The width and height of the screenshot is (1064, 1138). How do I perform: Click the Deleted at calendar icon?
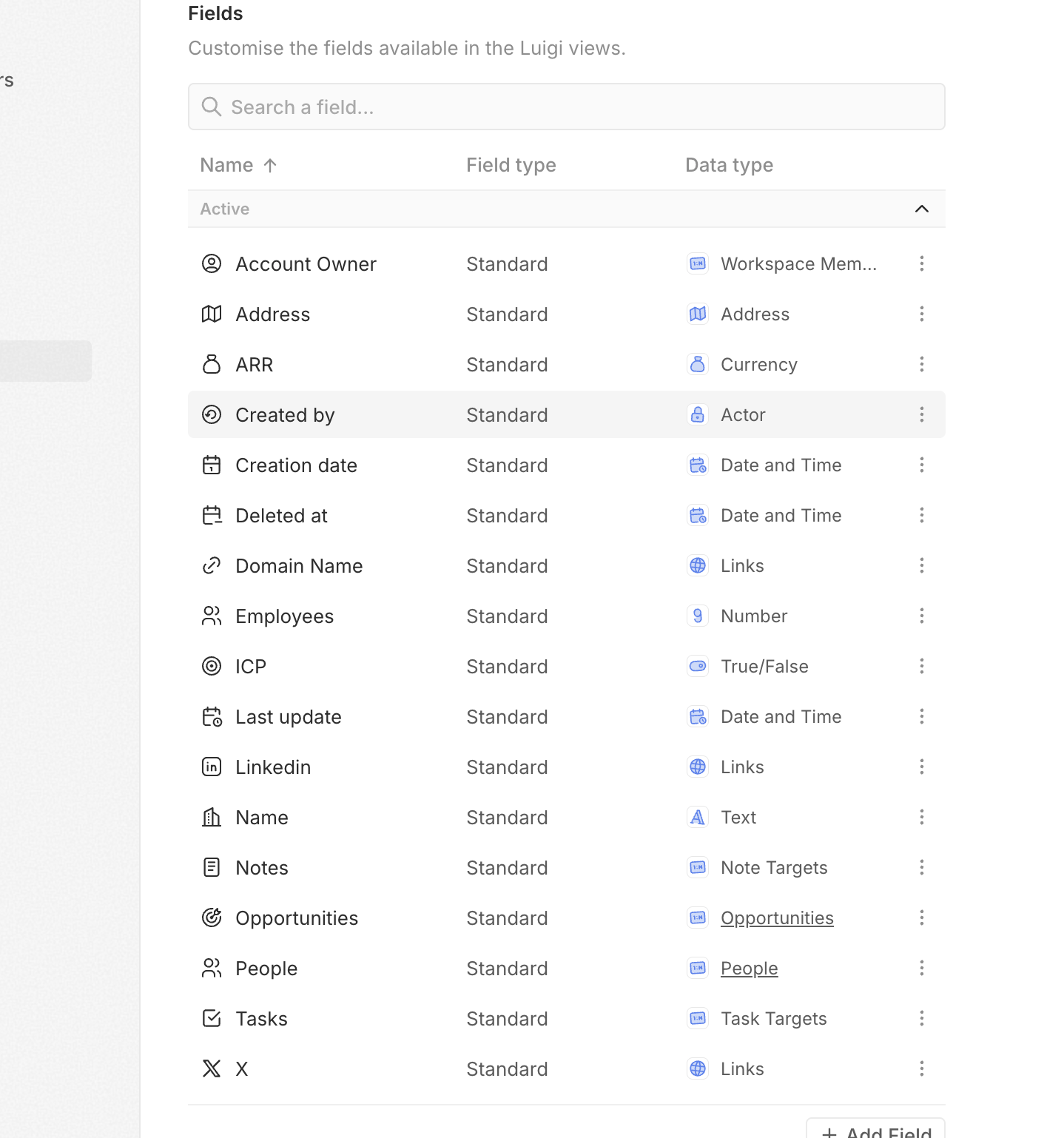(x=212, y=515)
